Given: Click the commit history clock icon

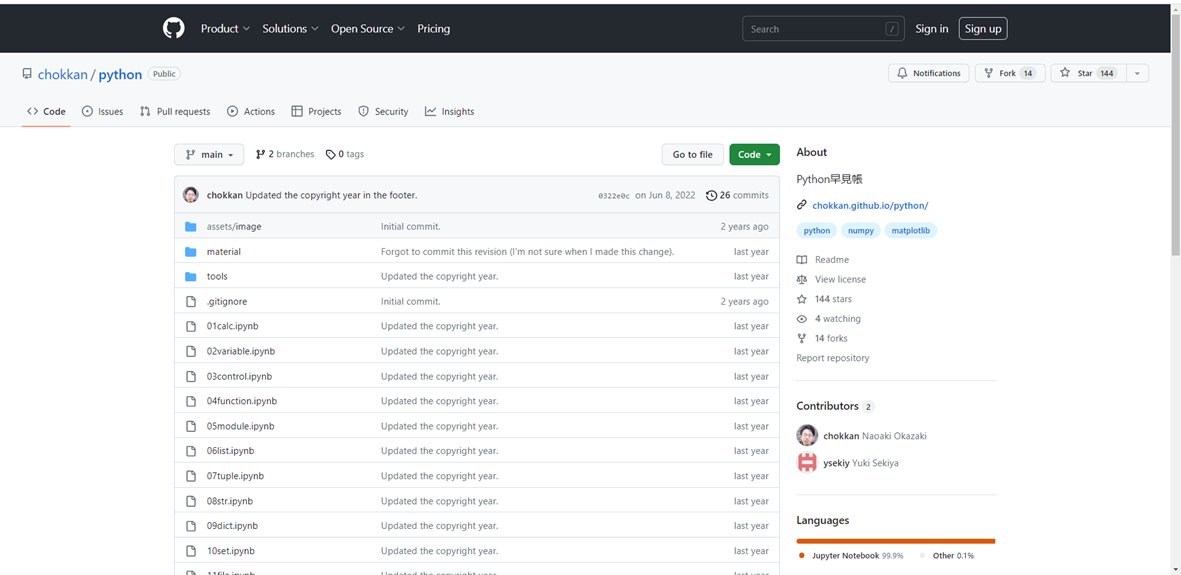Looking at the screenshot, I should click(711, 195).
